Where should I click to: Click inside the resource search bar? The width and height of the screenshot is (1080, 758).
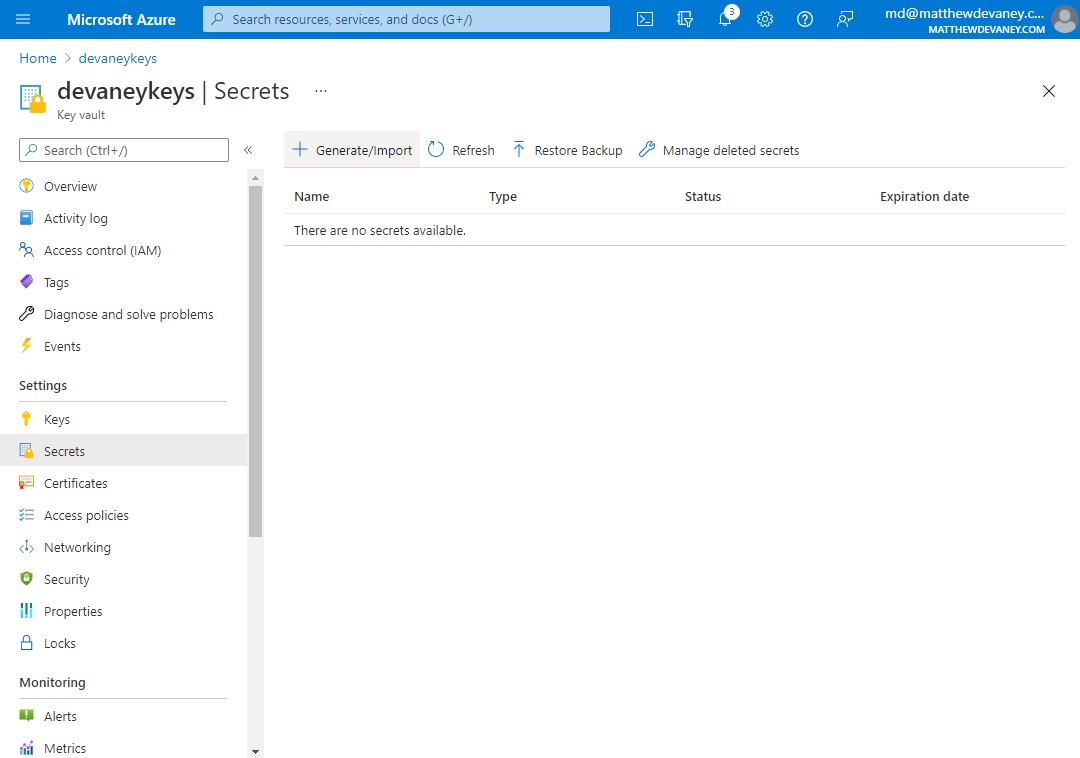coord(405,19)
